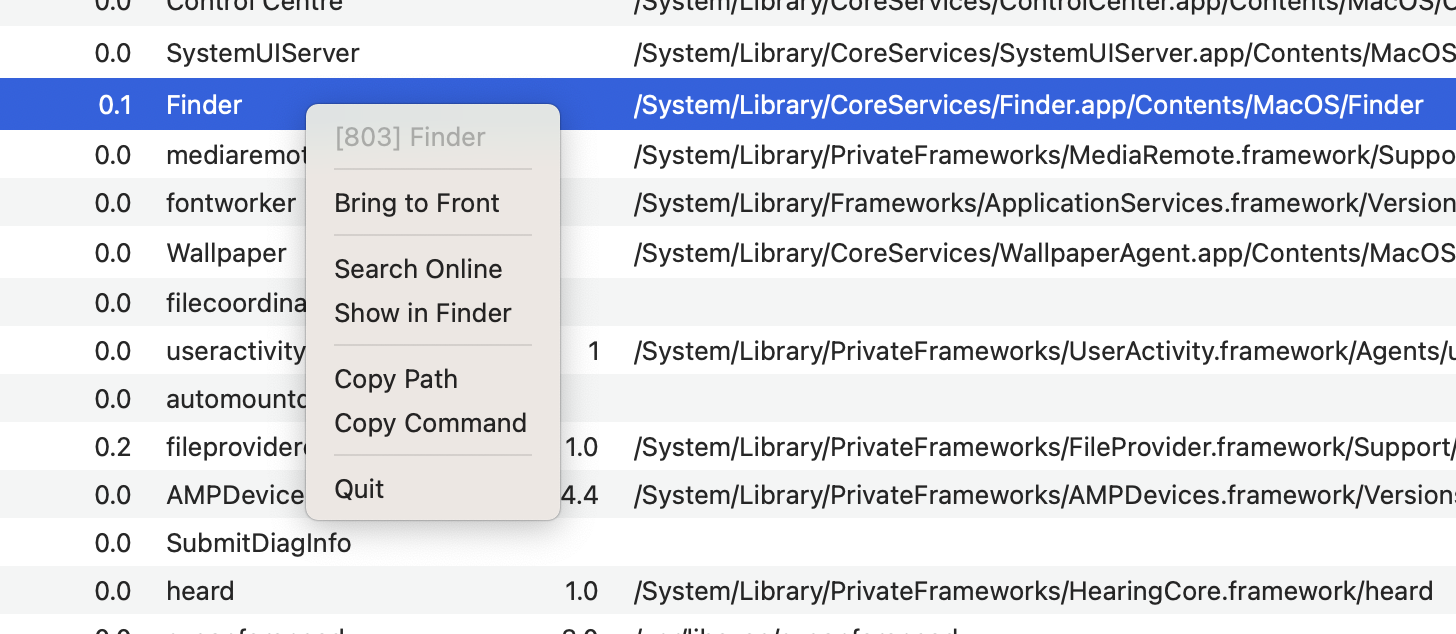Click the 0.2 CPU value for fileproviderd
Screen dimensions: 1456x634
[x=113, y=447]
